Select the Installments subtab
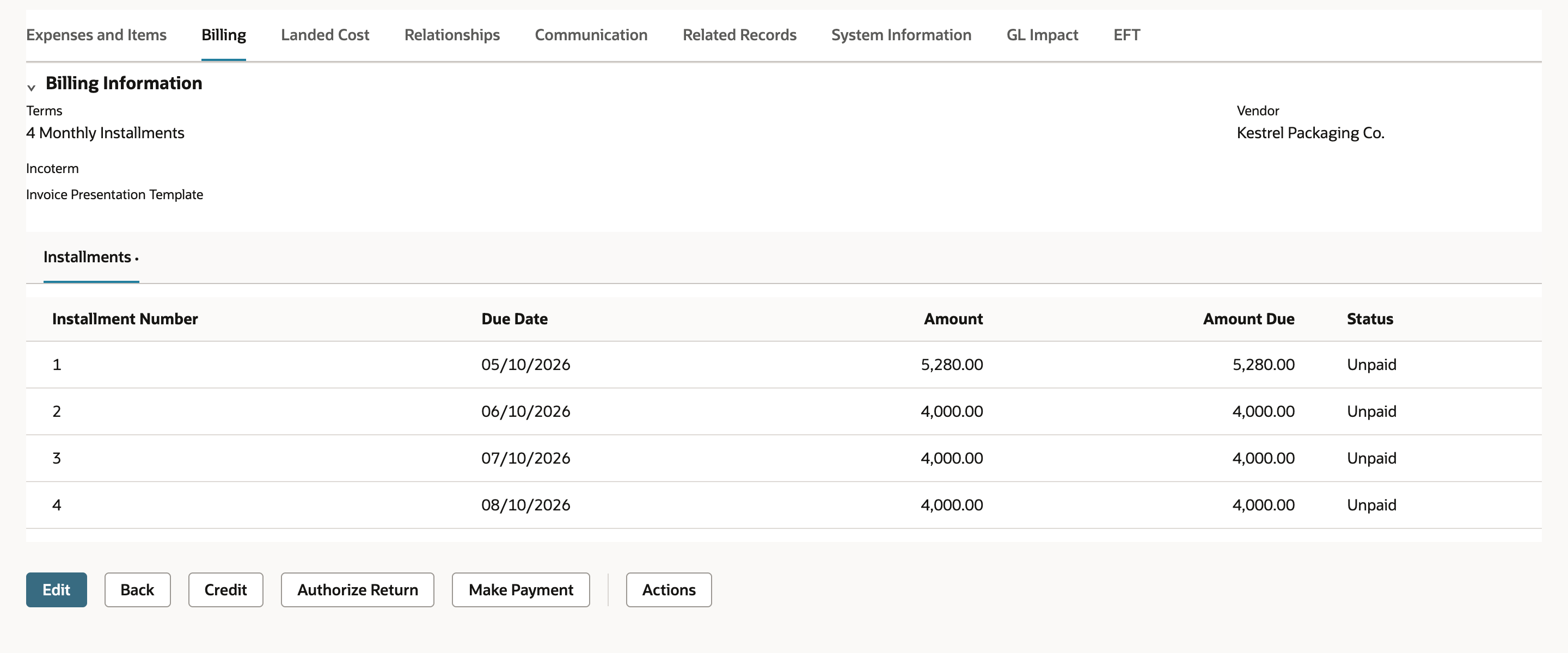Screen dimensions: 1568x653 coord(91,257)
